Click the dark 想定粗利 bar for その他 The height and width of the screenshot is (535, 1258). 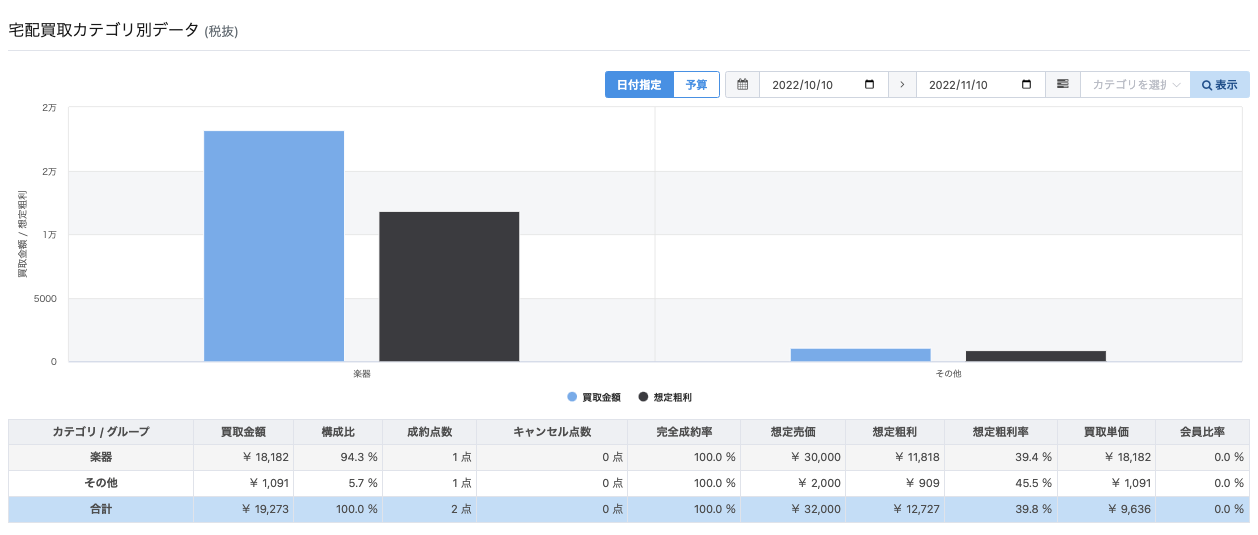tap(1036, 356)
